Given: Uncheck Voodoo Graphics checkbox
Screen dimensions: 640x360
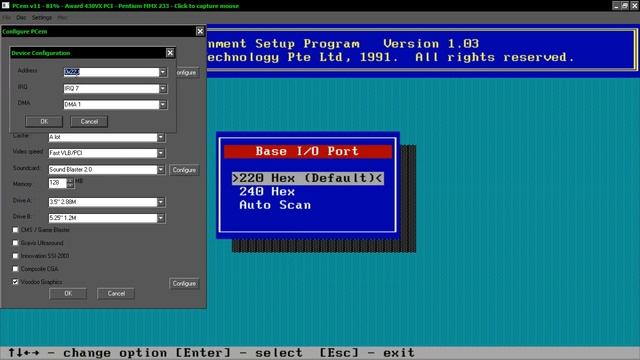Looking at the screenshot, I should [16, 282].
